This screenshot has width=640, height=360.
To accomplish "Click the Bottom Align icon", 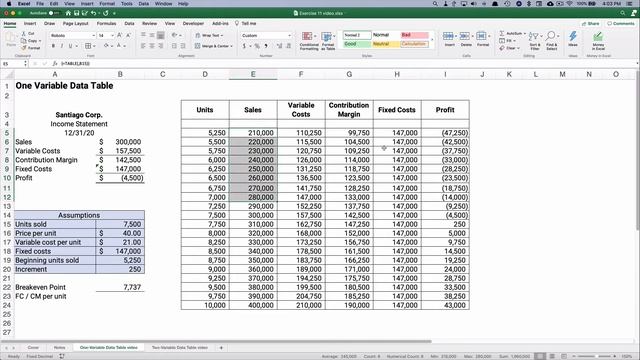I will coord(161,36).
